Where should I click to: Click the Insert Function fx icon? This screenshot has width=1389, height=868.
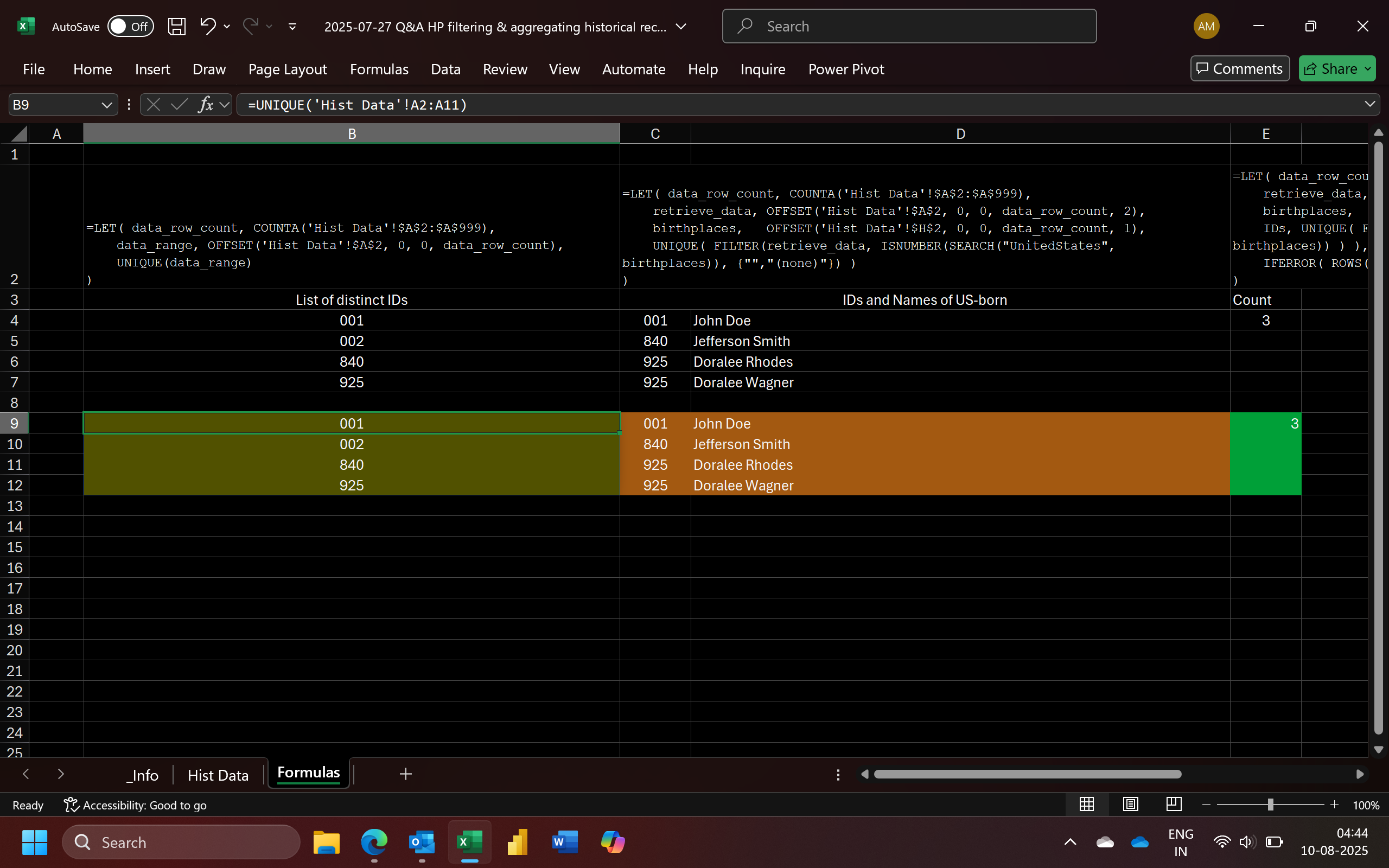(x=206, y=105)
